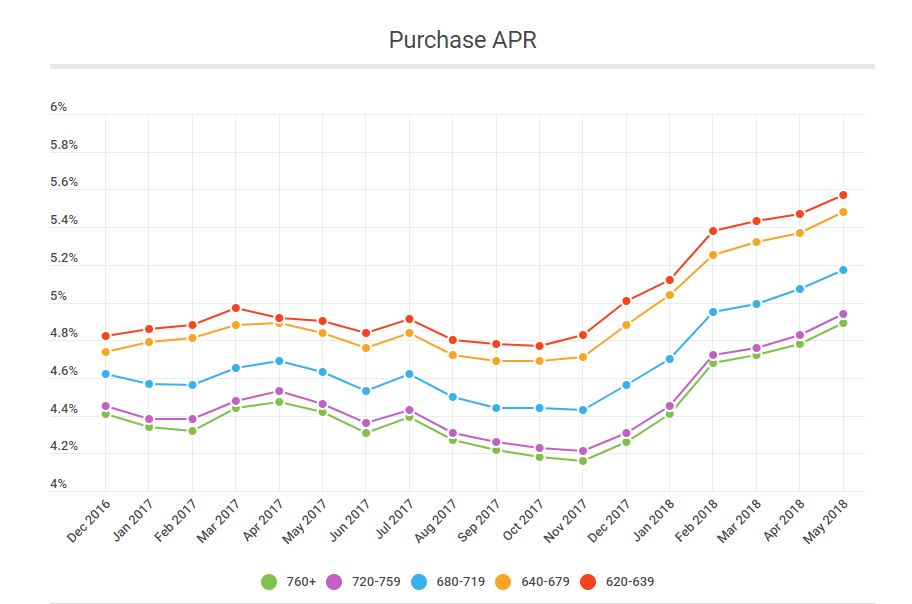Click the green 760+ legend circle
This screenshot has height=604, width=912.
coord(268,581)
